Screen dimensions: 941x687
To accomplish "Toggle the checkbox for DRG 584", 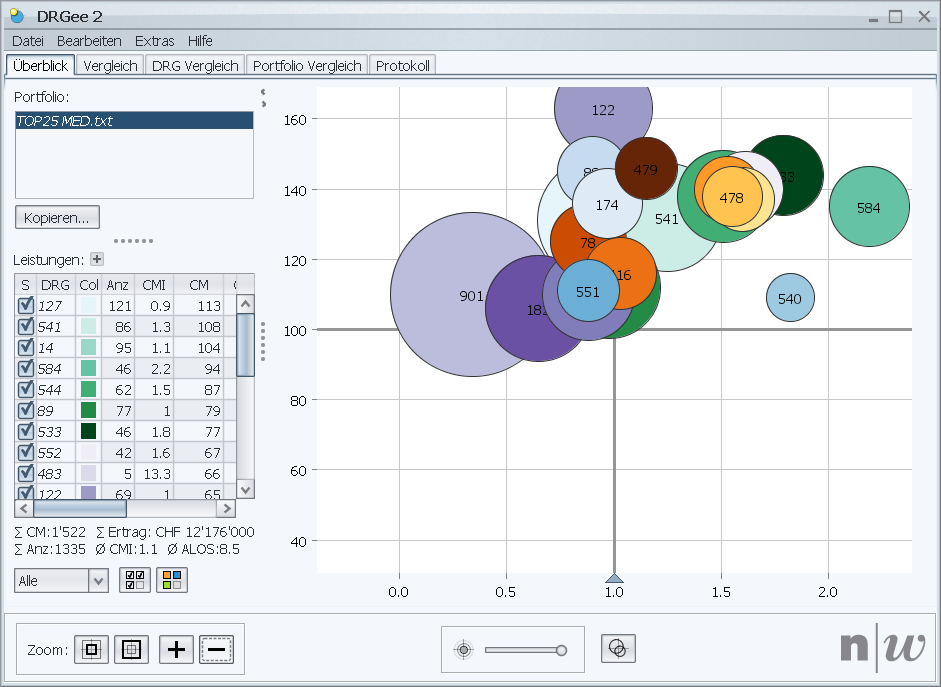I will point(26,369).
